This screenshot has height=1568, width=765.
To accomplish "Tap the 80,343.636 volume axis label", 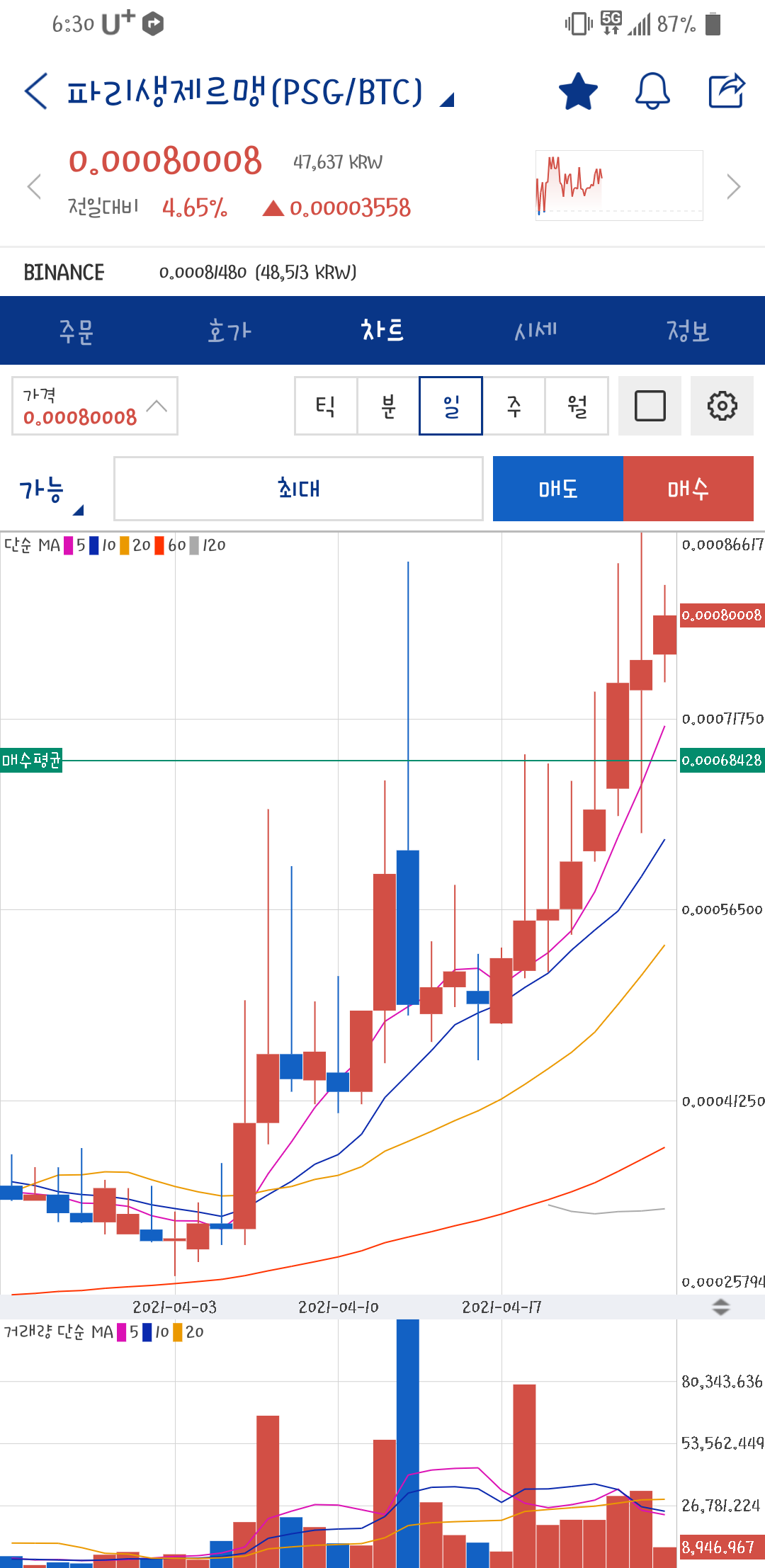I will [x=722, y=1382].
